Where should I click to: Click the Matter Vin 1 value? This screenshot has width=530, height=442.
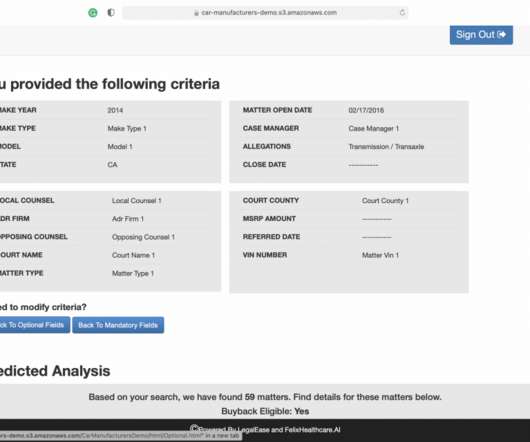380,255
